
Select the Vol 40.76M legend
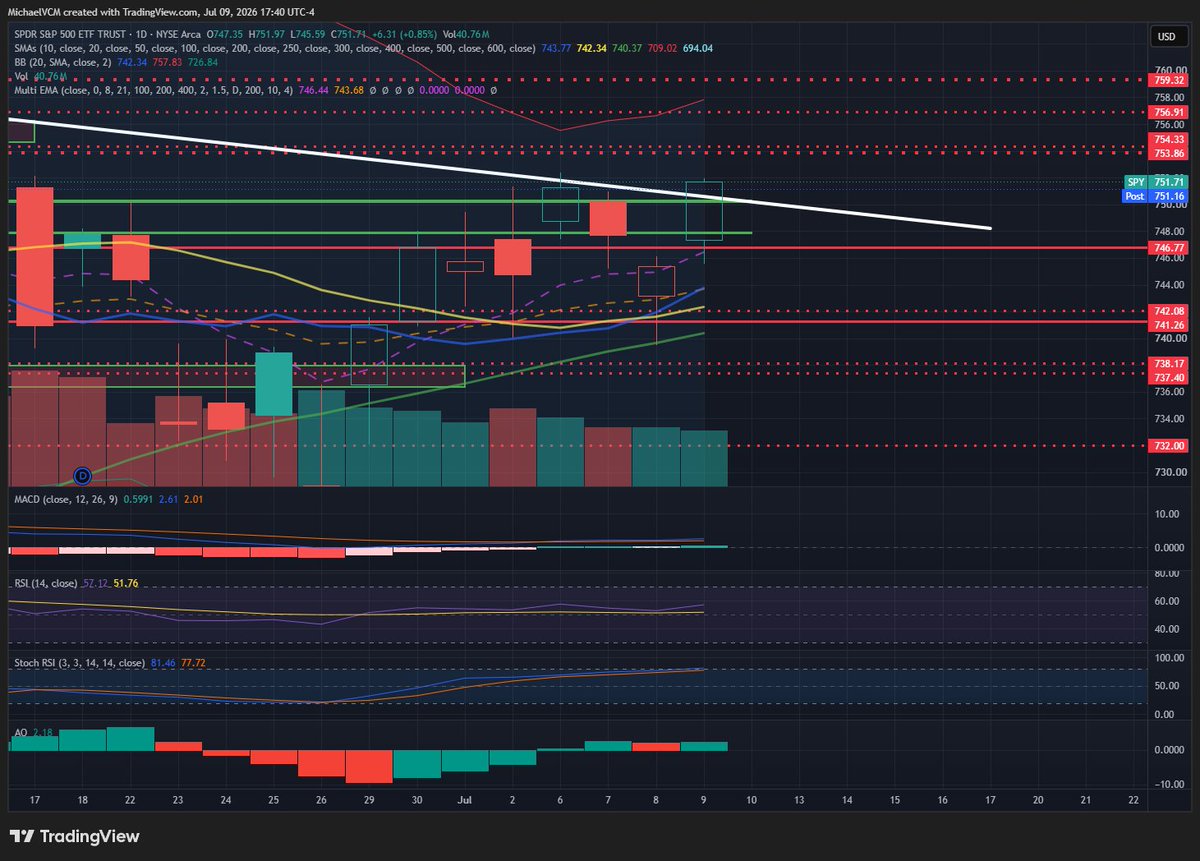click(x=40, y=75)
